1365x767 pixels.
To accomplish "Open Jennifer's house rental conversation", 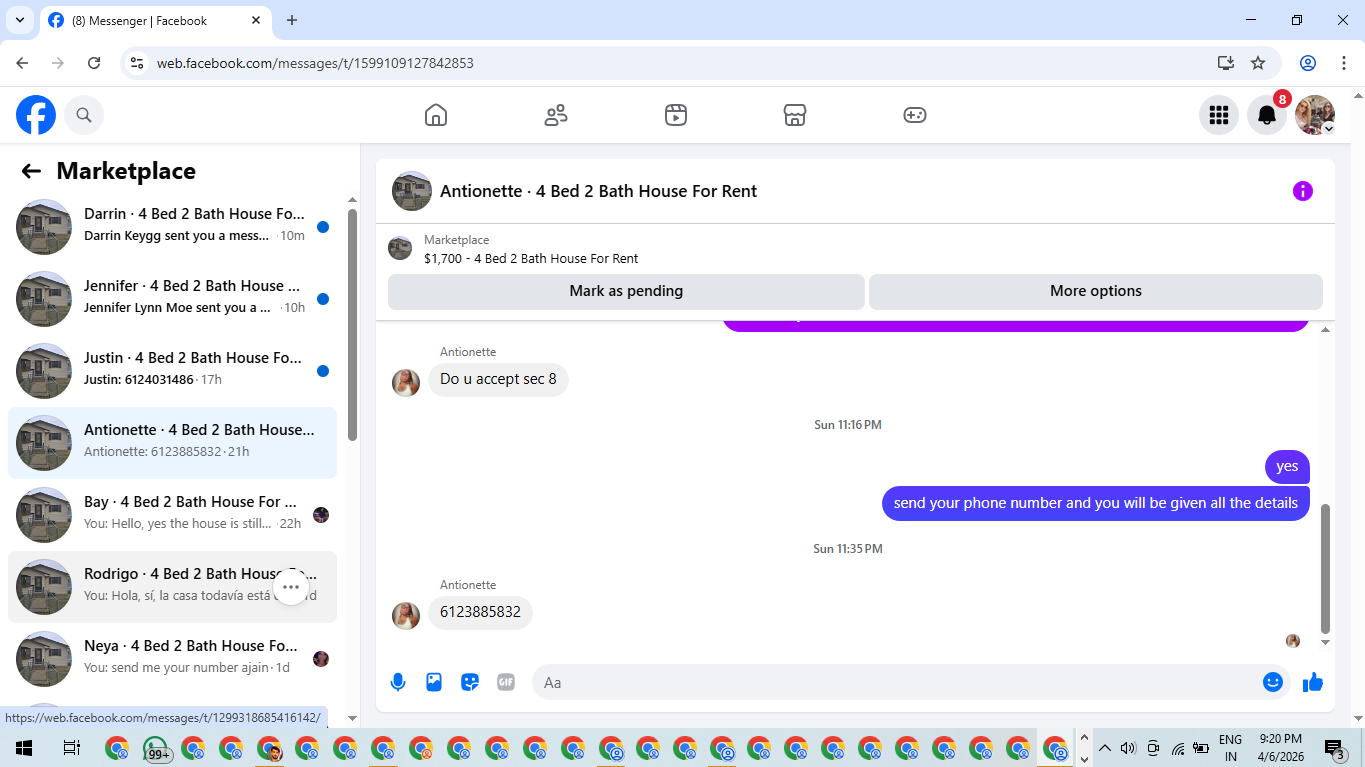I will pyautogui.click(x=172, y=299).
